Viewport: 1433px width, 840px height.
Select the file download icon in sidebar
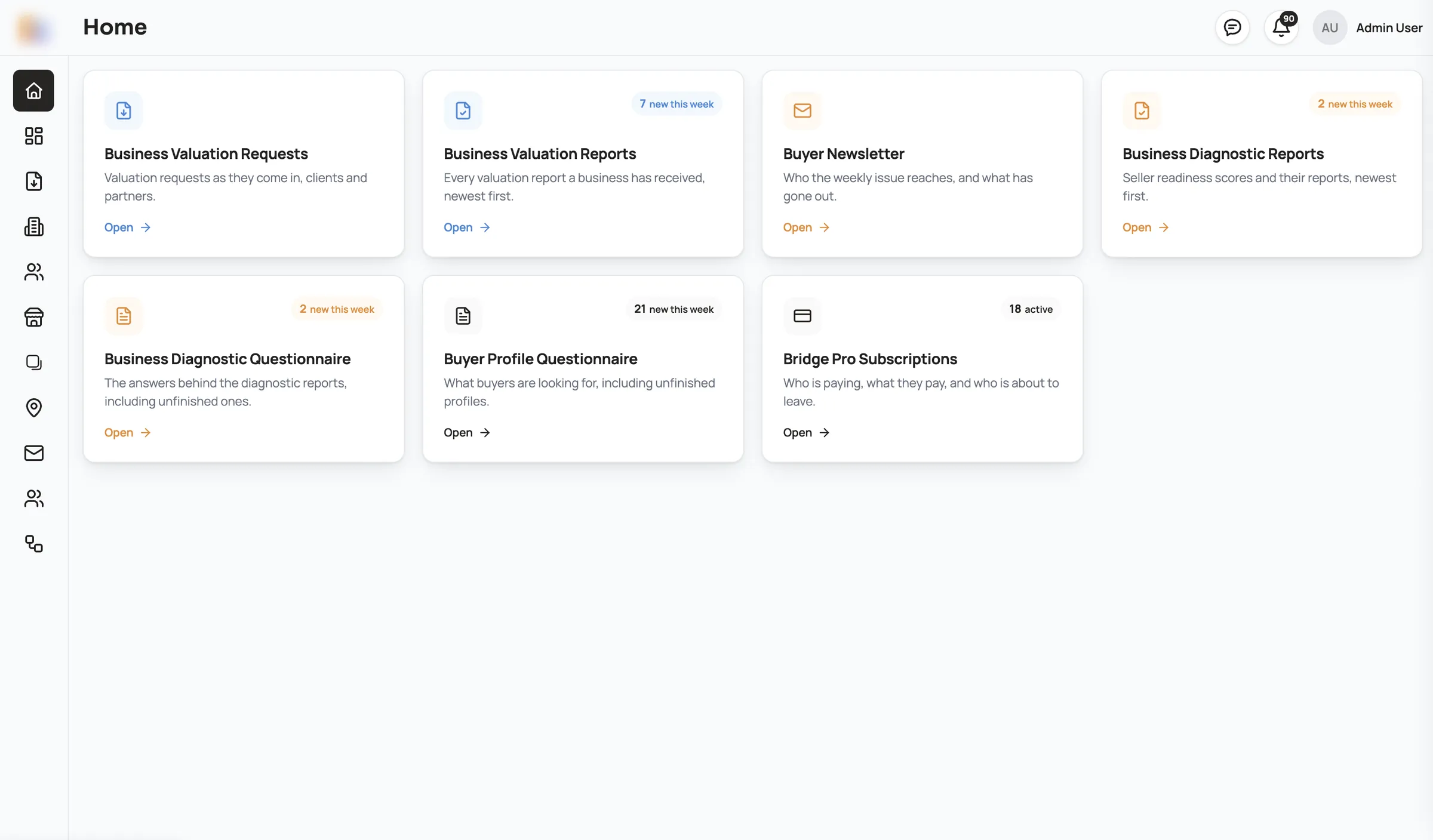[33, 181]
